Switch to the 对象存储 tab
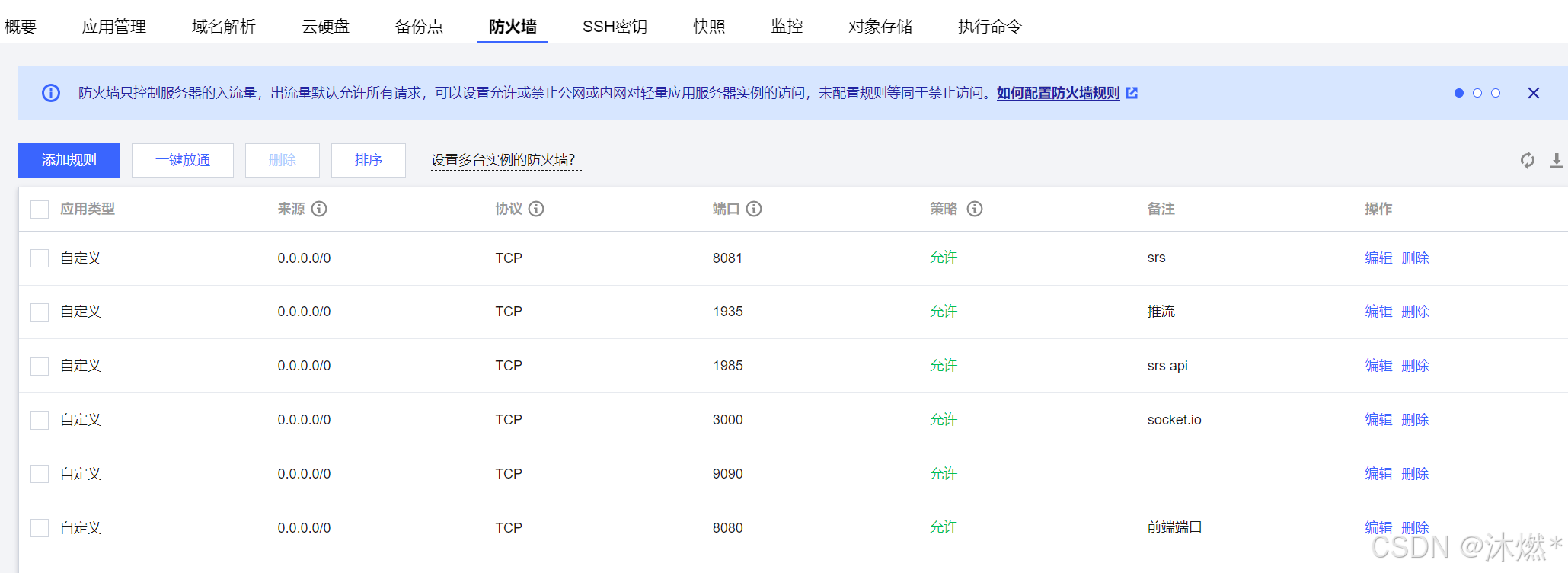The height and width of the screenshot is (573, 1568). (880, 27)
